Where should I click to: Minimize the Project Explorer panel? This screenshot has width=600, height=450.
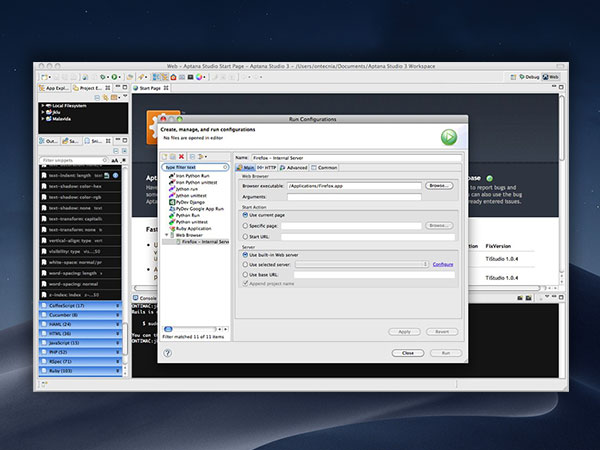[x=118, y=87]
